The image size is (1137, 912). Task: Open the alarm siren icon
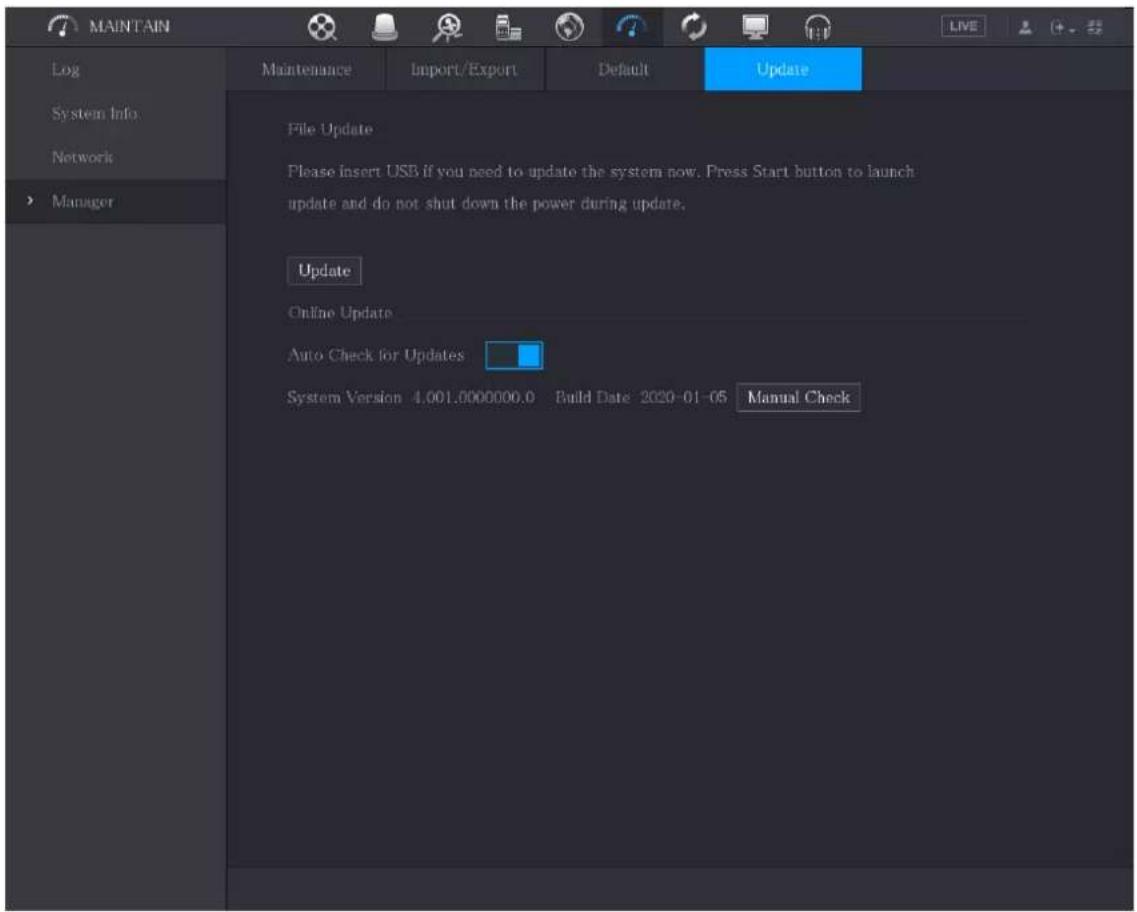point(384,28)
